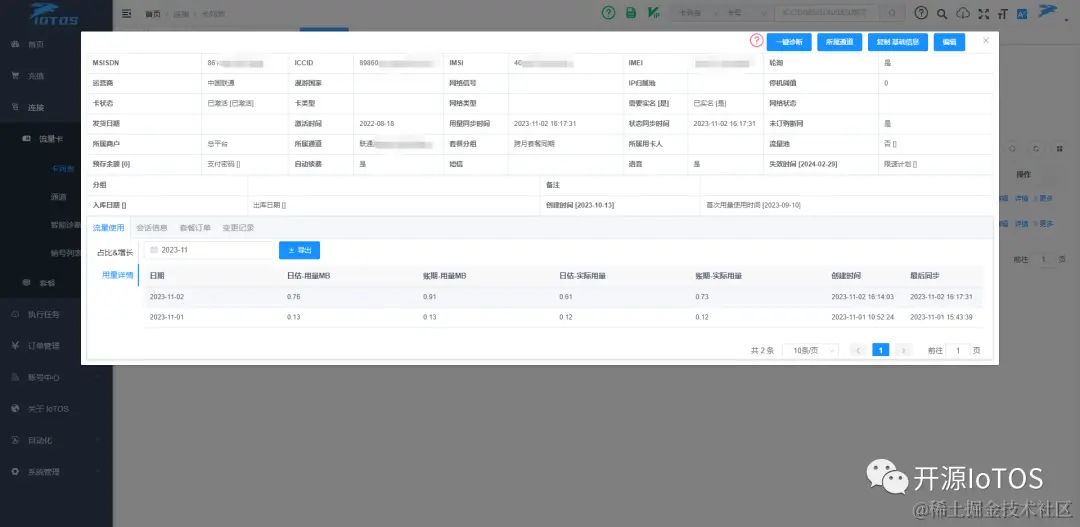Click the 2023-11-02 date cell
Image resolution: width=1080 pixels, height=527 pixels.
tap(167, 297)
